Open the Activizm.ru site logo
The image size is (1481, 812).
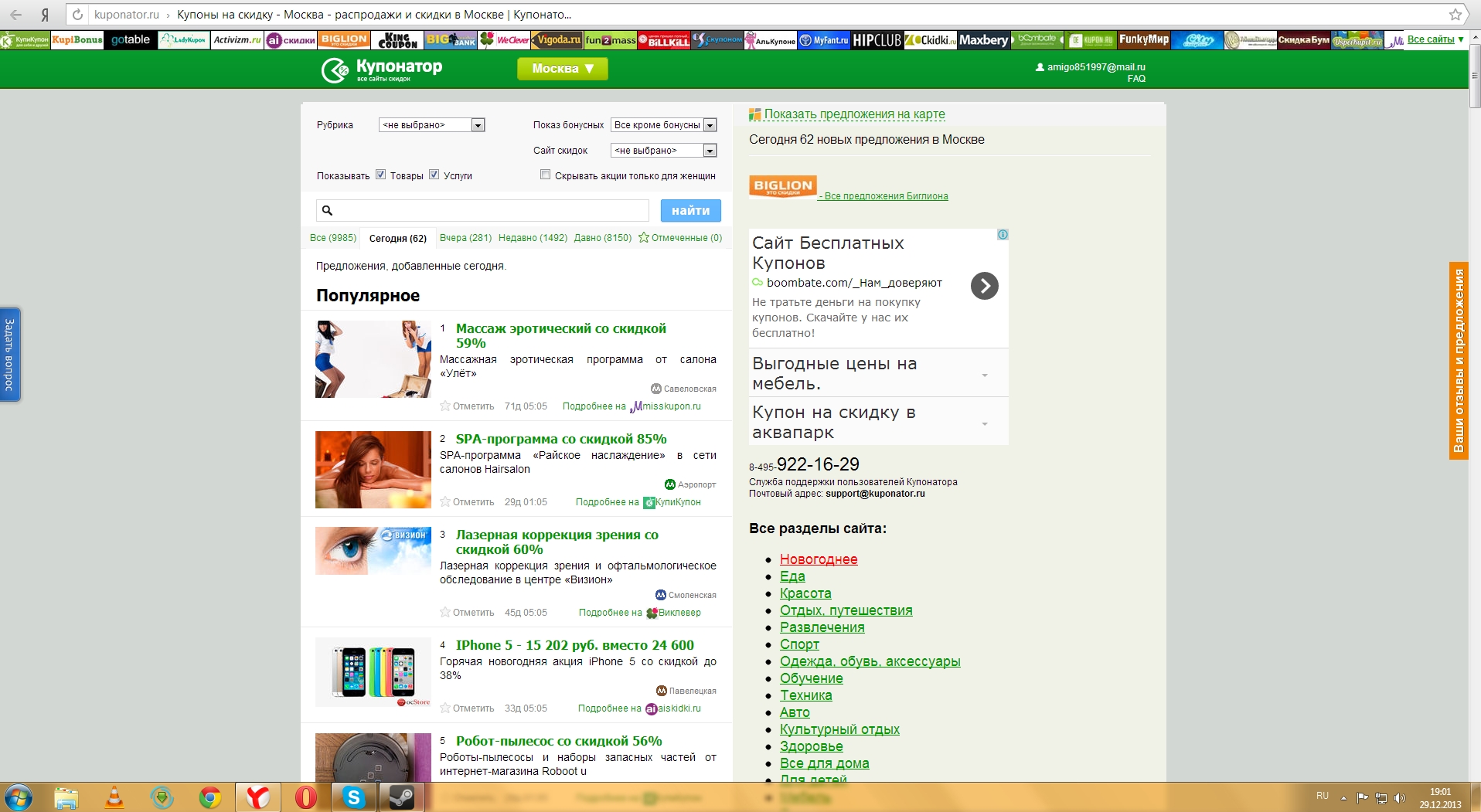pos(237,39)
